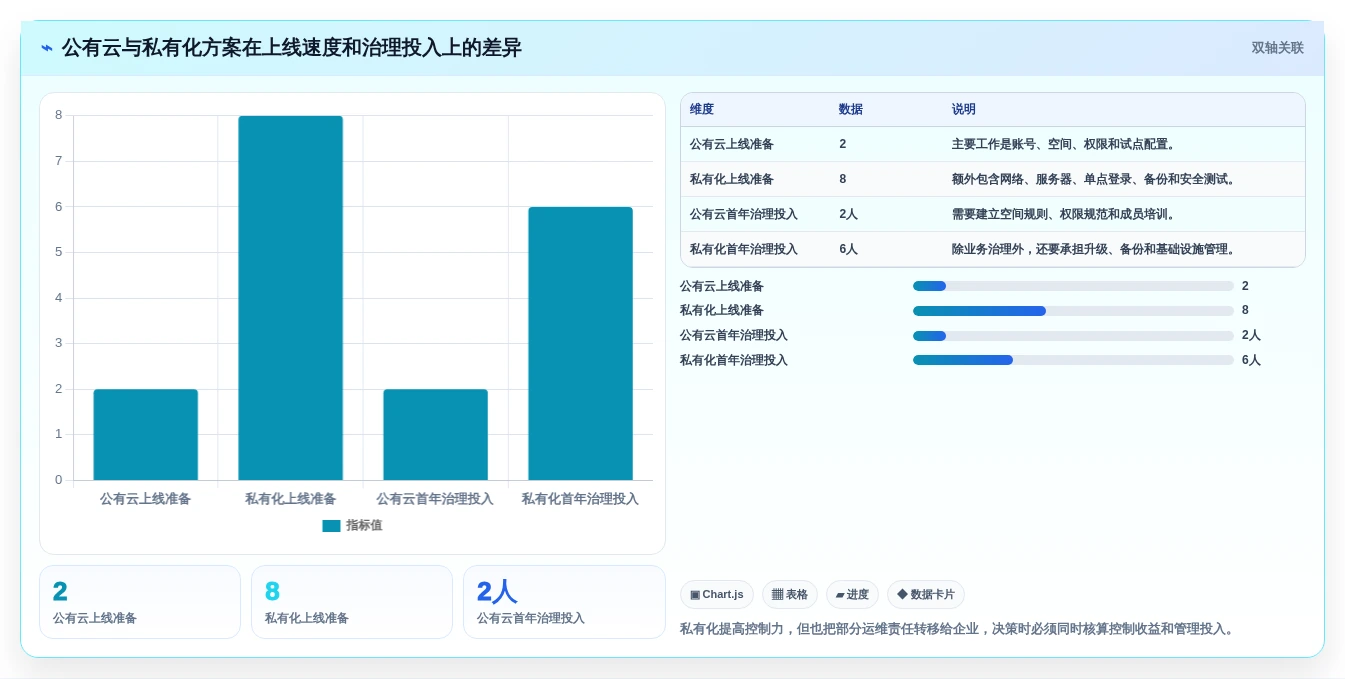Click the 私有化上线准备 progress bar
Viewport: 1345px width, 679px height.
[1073, 311]
